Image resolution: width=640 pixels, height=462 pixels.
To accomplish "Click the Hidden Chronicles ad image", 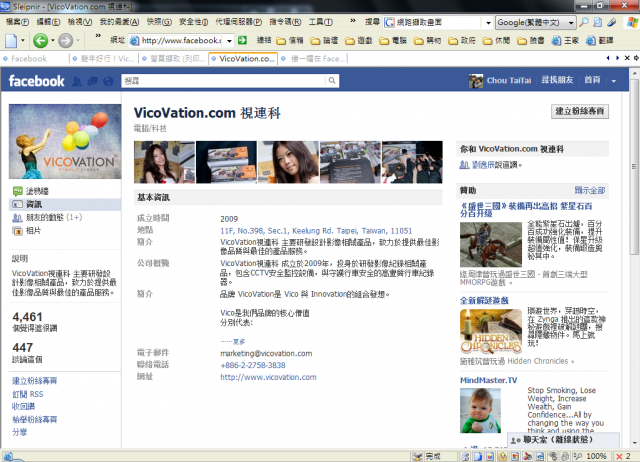I will 491,331.
